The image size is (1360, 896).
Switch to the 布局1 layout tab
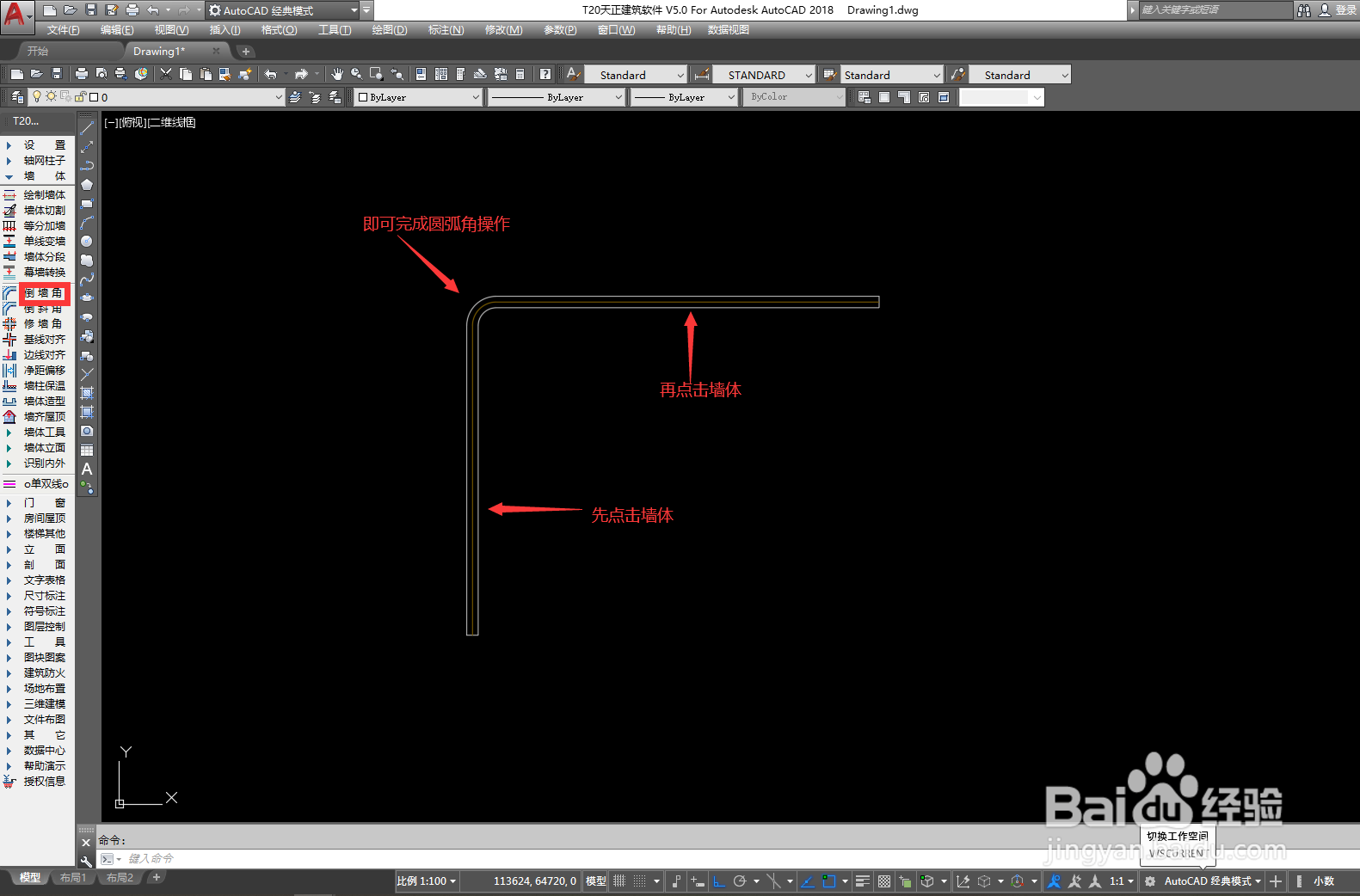(x=72, y=878)
